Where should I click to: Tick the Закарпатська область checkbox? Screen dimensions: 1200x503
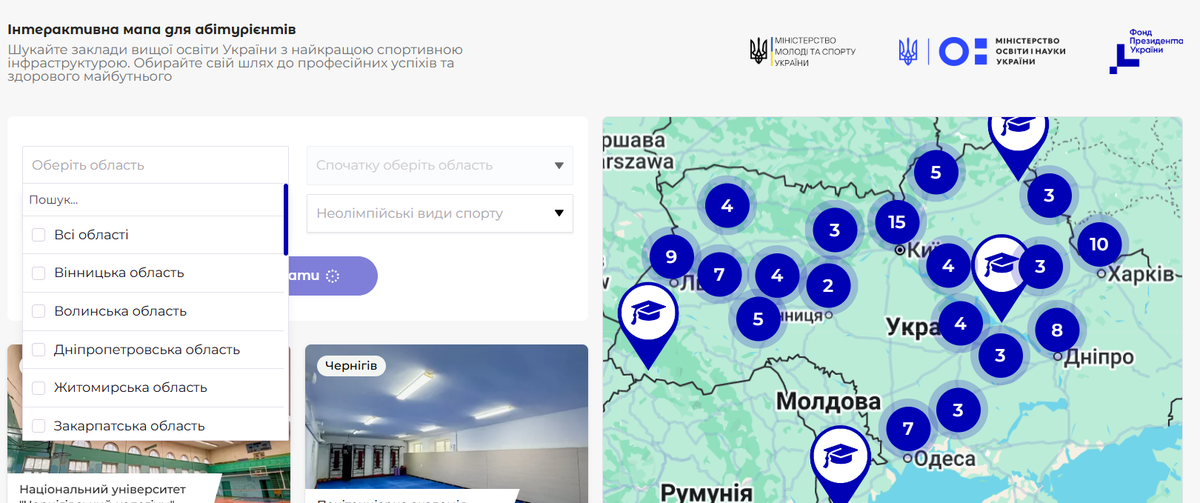point(39,426)
